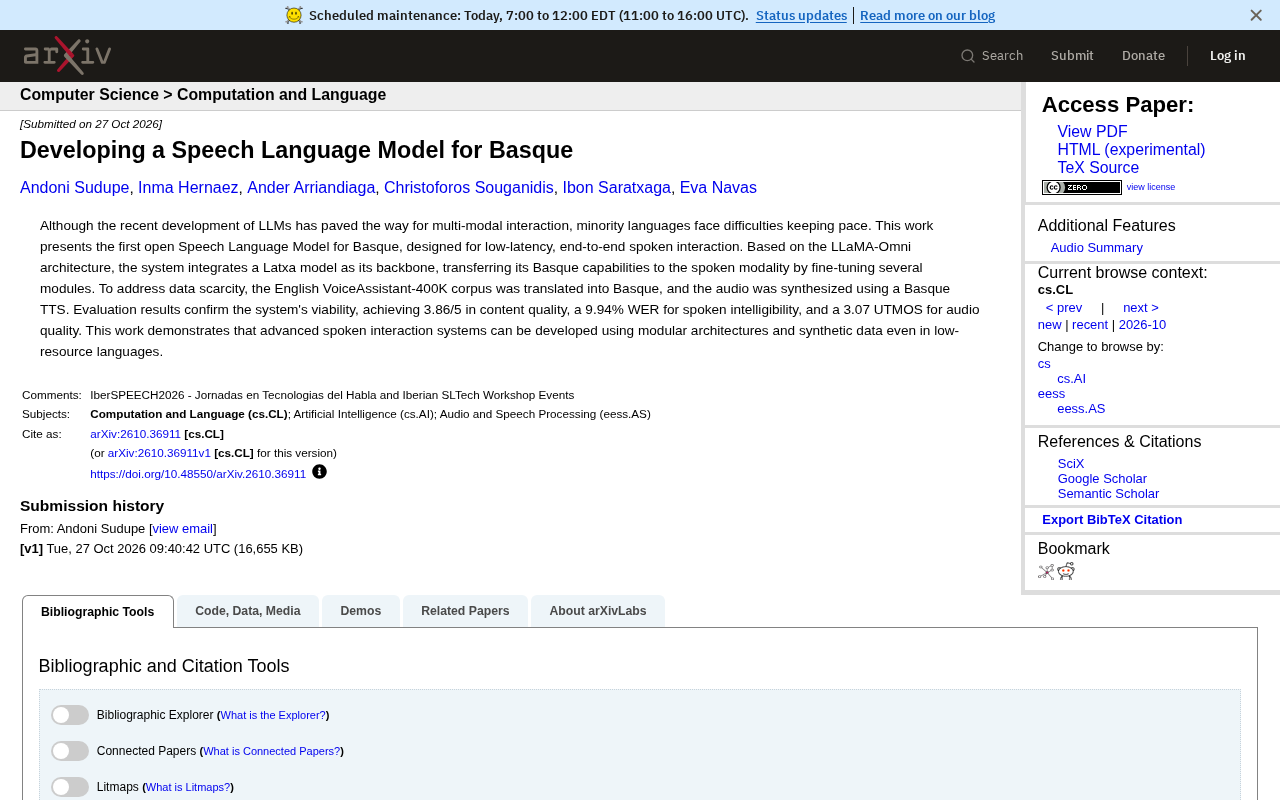This screenshot has height=800, width=1280.
Task: Open Semantic Scholar link
Action: [1108, 494]
